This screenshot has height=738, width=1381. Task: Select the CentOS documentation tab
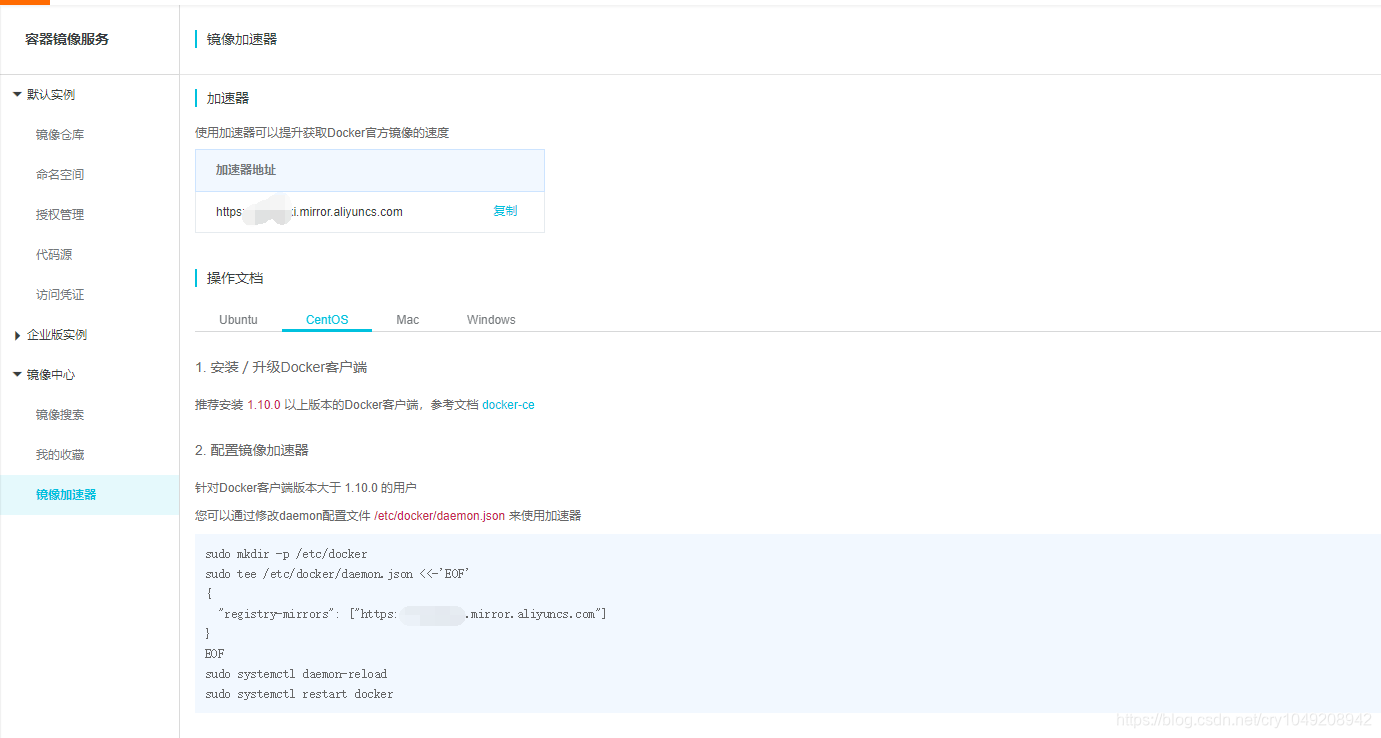tap(326, 319)
